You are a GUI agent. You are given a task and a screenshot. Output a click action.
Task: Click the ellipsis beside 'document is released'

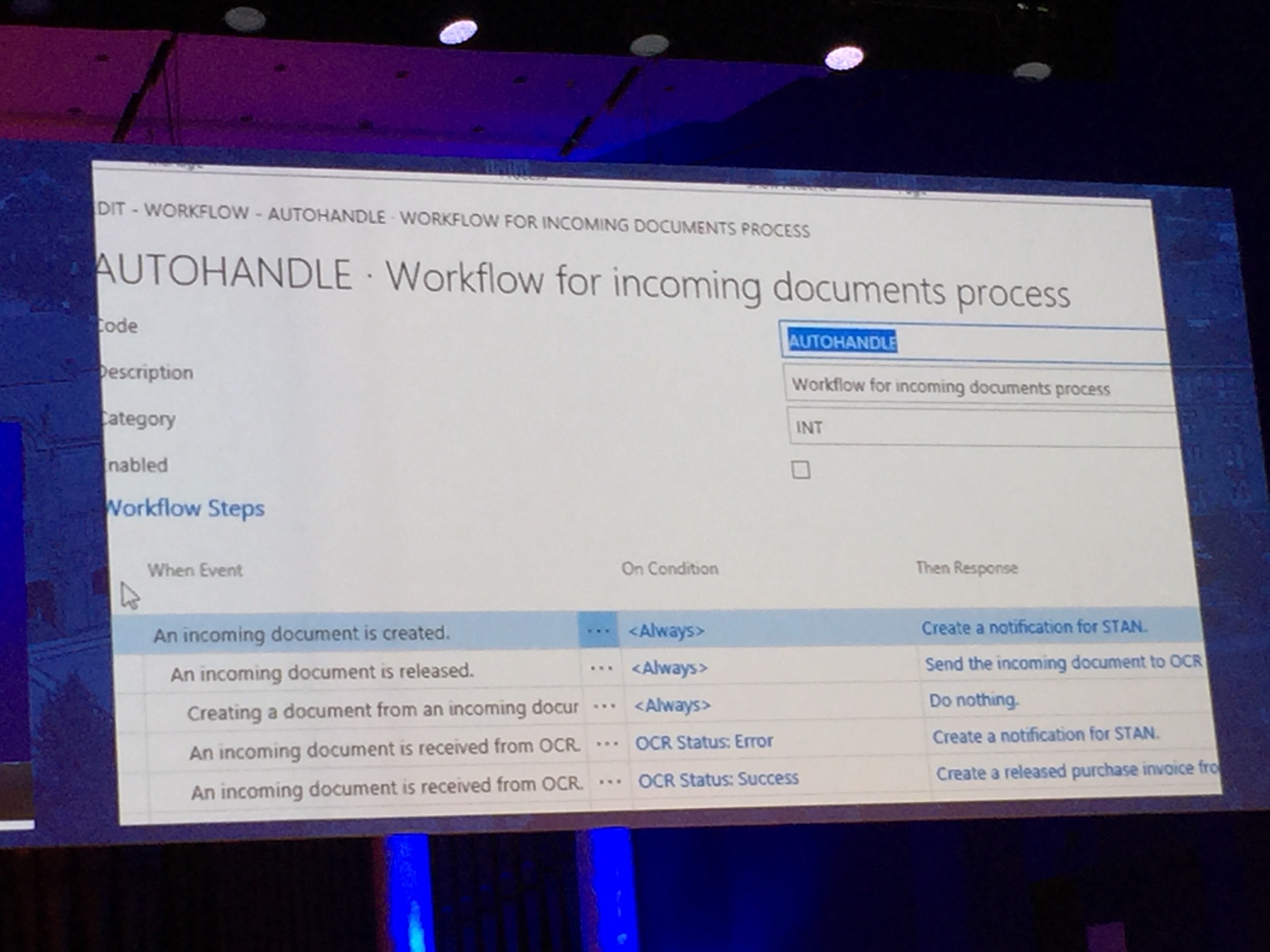[x=602, y=669]
